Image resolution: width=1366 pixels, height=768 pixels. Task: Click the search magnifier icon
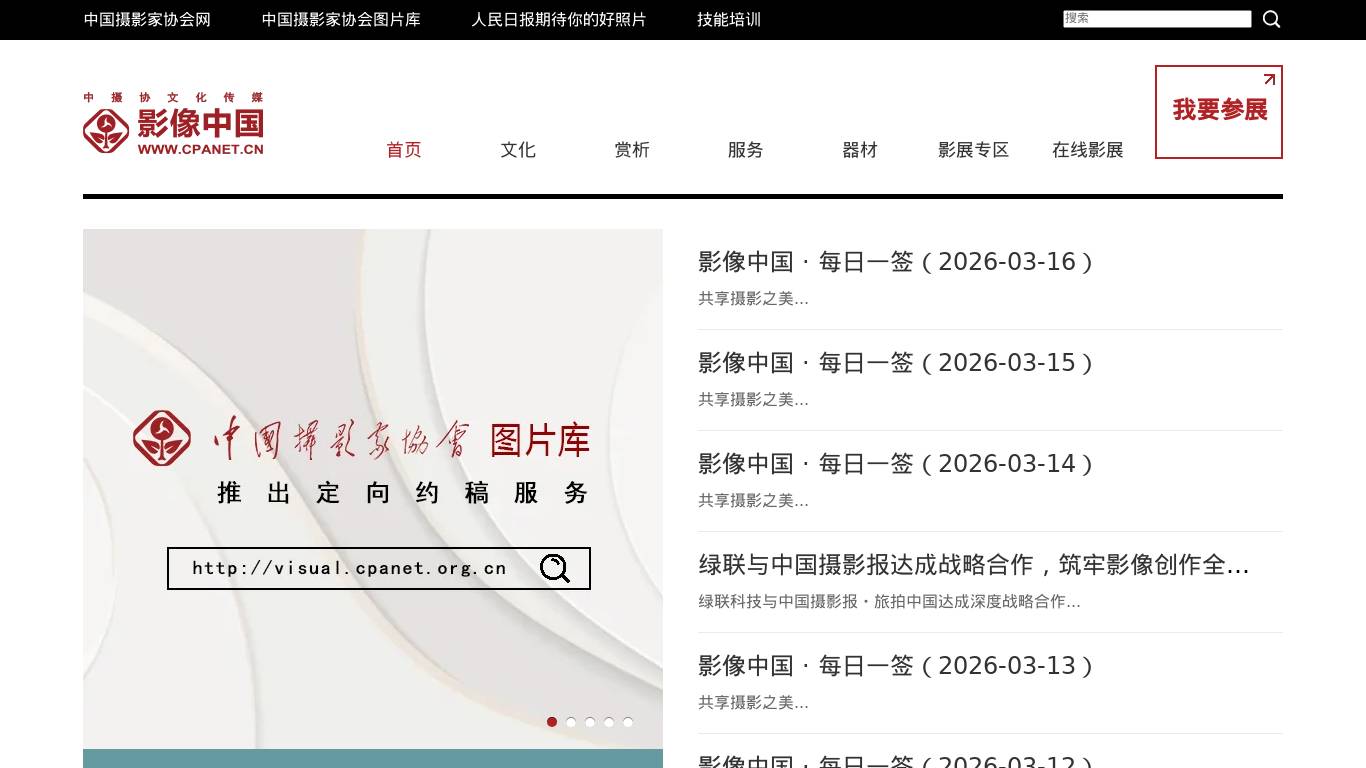pyautogui.click(x=1271, y=19)
